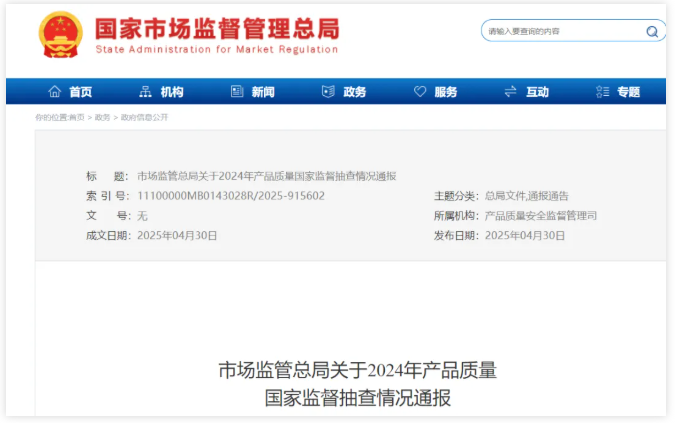
Task: Click the book icon beside 政务
Action: coord(328,91)
